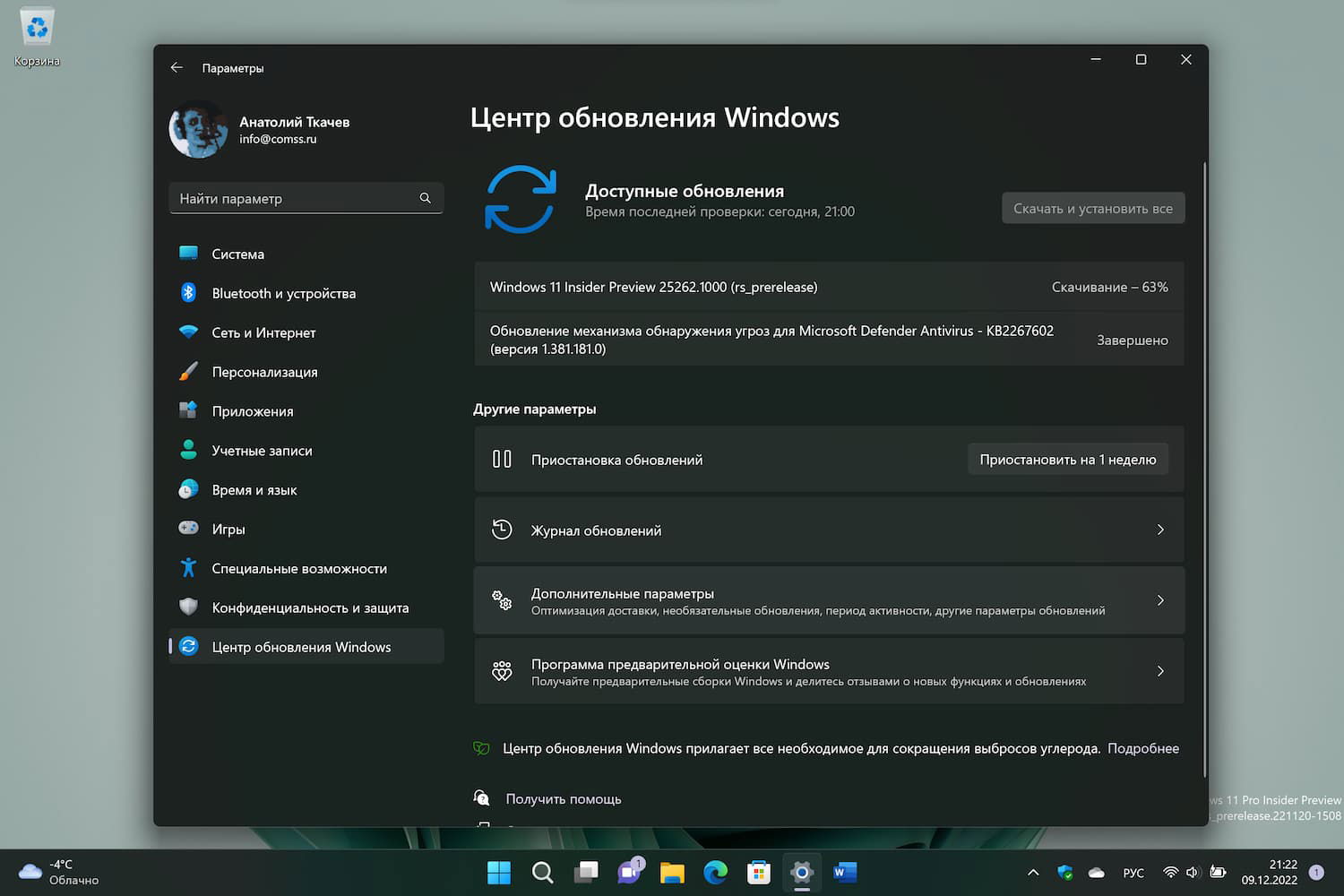Open Дополнительные параметры with its arrow
1344x896 pixels.
click(1160, 600)
